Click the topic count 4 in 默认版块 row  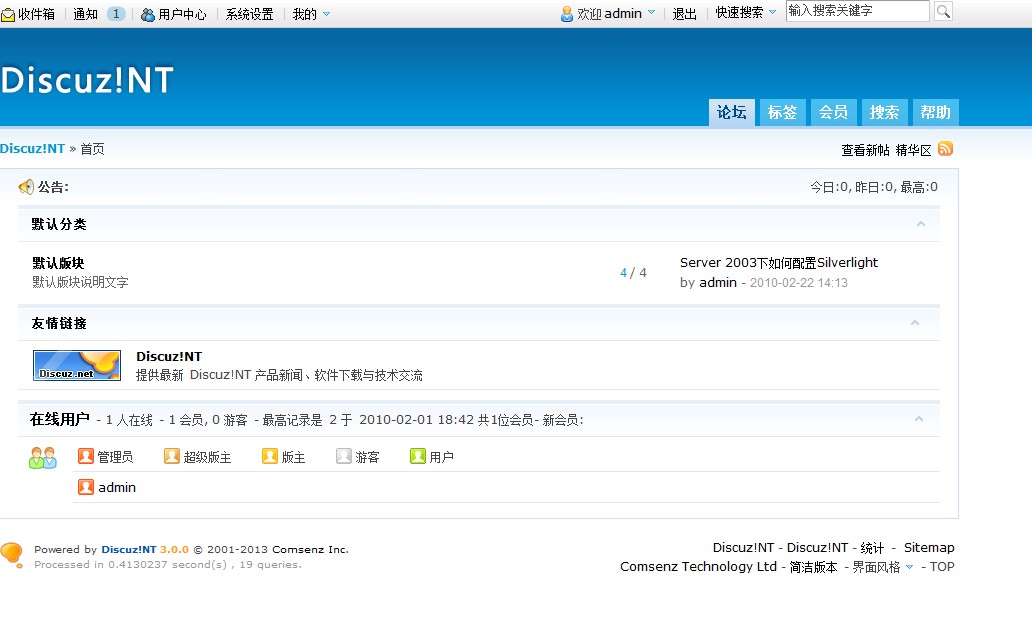click(623, 272)
